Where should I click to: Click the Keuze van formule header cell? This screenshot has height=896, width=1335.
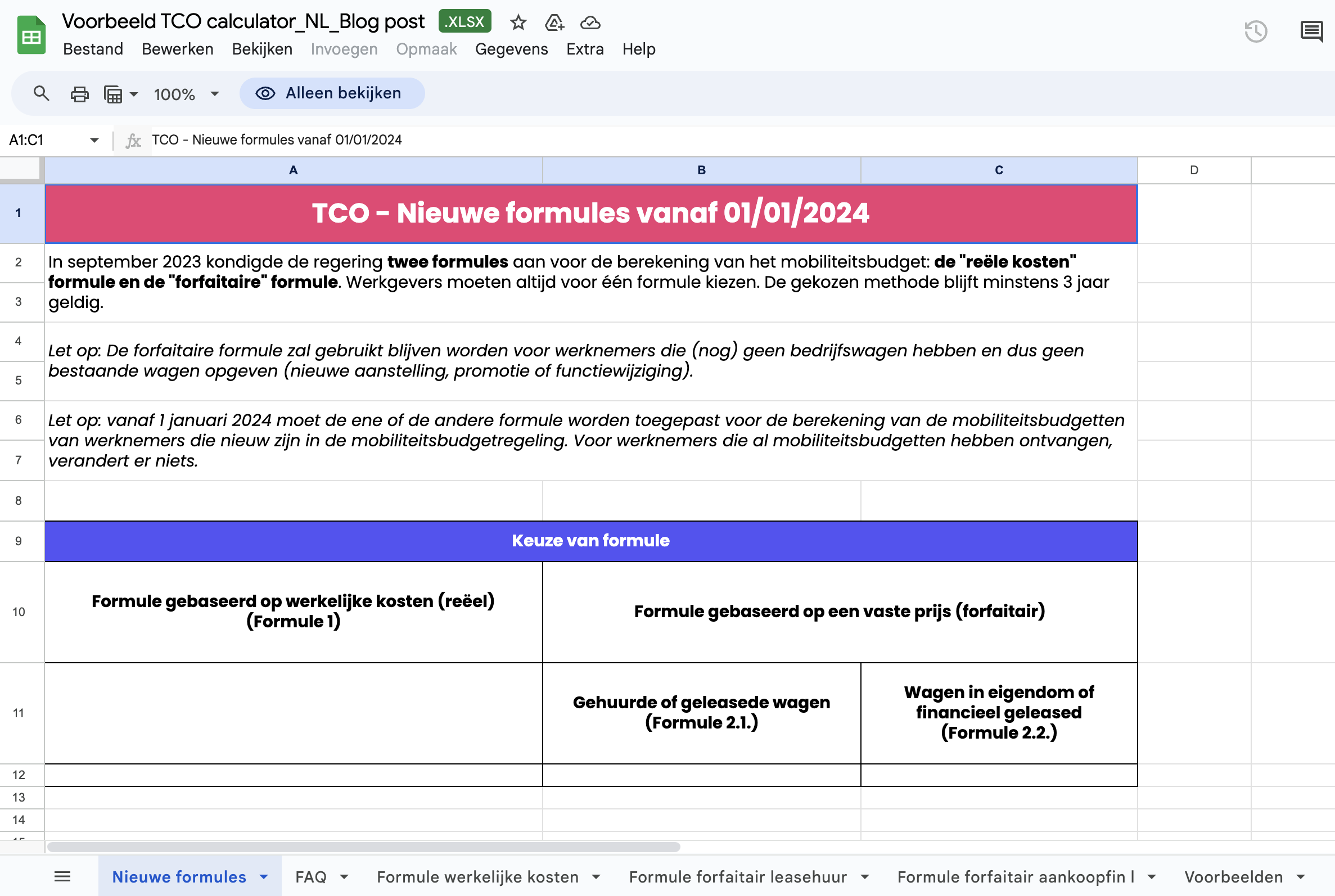tap(591, 541)
